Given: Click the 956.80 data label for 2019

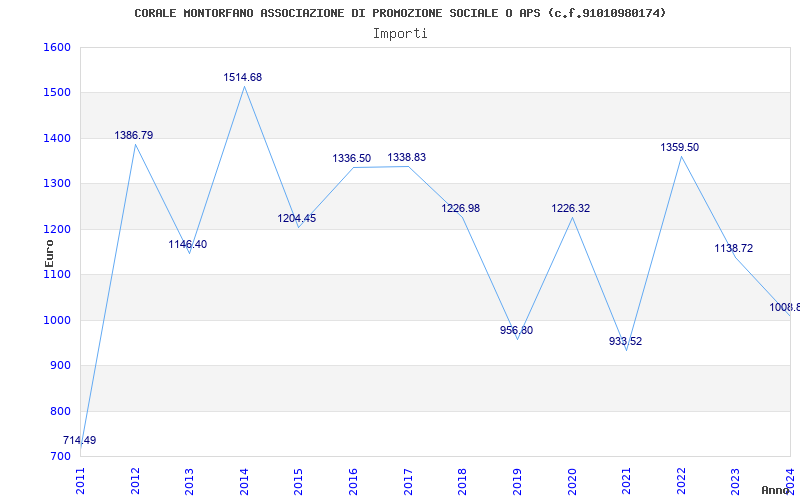Looking at the screenshot, I should point(516,330).
